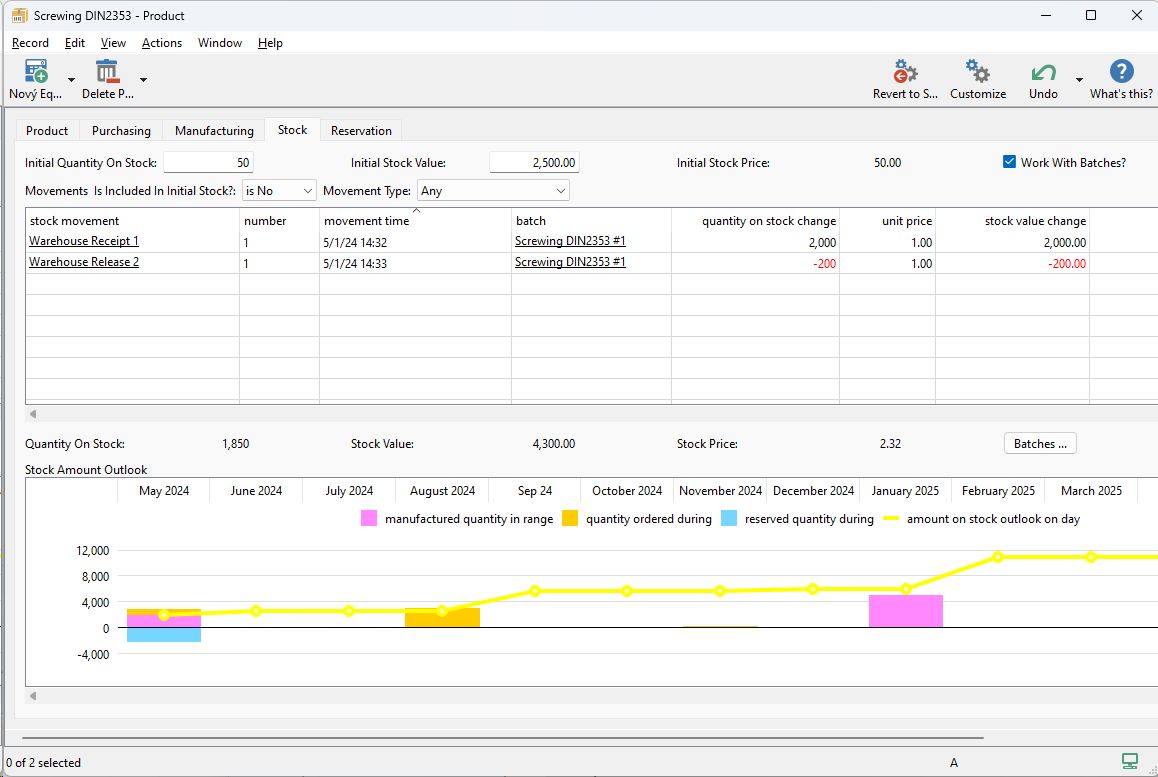Screen dimensions: 1158x777
Task: Uncheck the Work With Batches checkbox
Action: click(1009, 162)
